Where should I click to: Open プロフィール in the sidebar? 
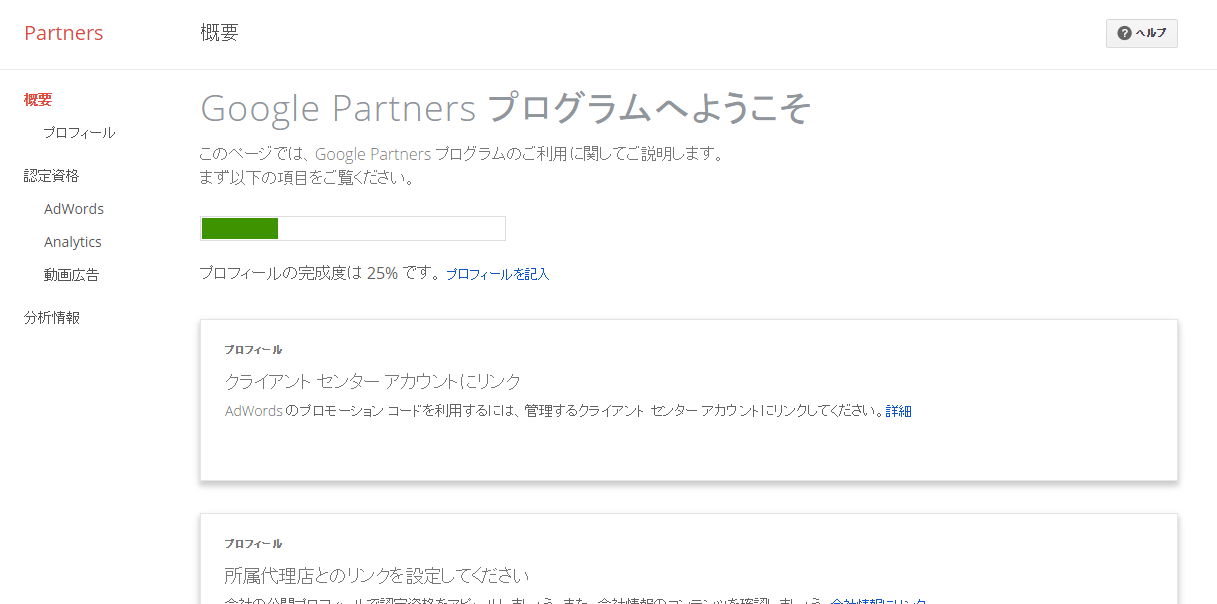(79, 133)
